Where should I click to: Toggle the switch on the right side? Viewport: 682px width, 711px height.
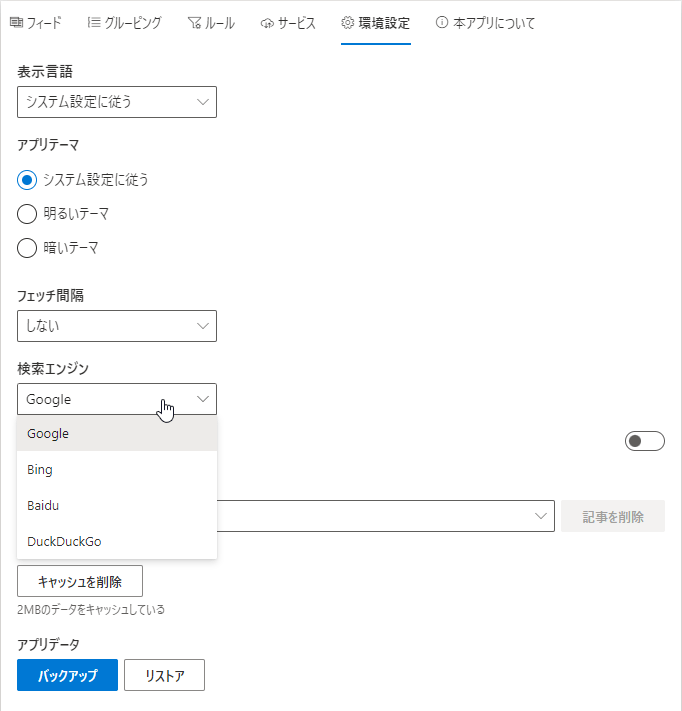(x=644, y=441)
